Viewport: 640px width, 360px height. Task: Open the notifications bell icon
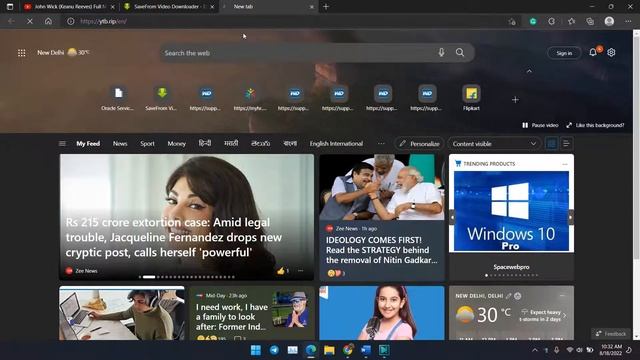[x=593, y=52]
